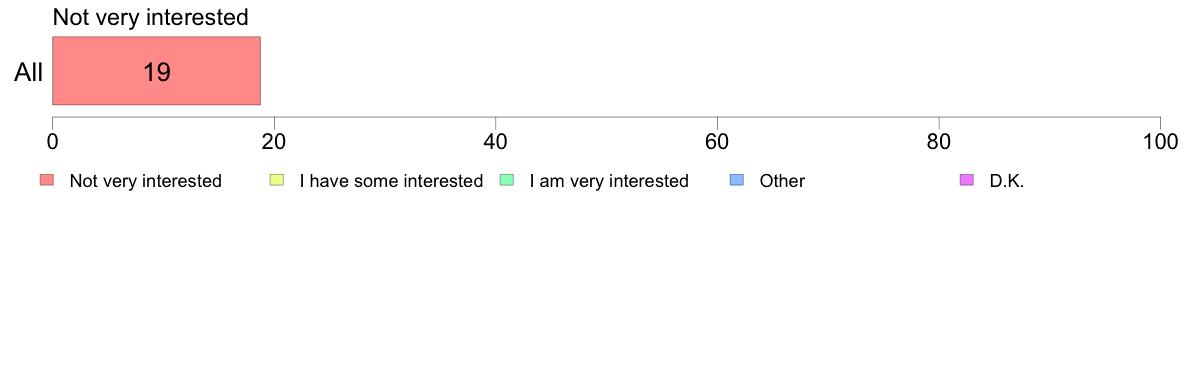Select the 'Other' legend label
The width and height of the screenshot is (1188, 368).
point(782,181)
